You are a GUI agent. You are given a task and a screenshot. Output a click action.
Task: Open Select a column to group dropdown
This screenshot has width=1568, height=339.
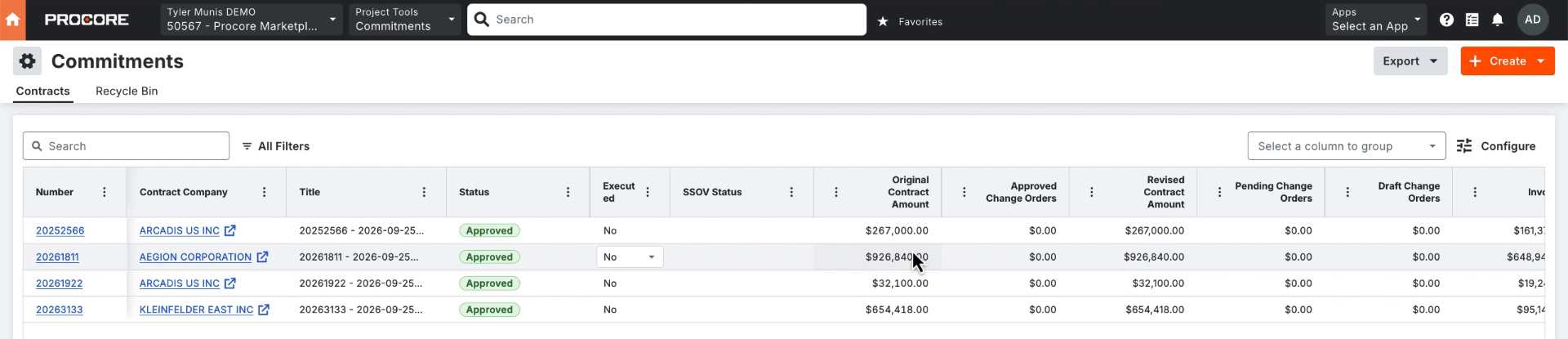coord(1346,146)
